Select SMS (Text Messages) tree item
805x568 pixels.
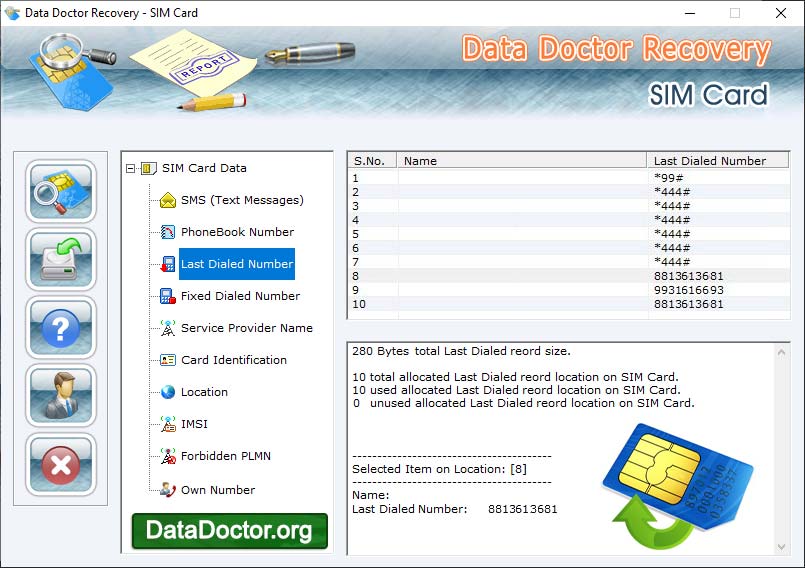(242, 200)
